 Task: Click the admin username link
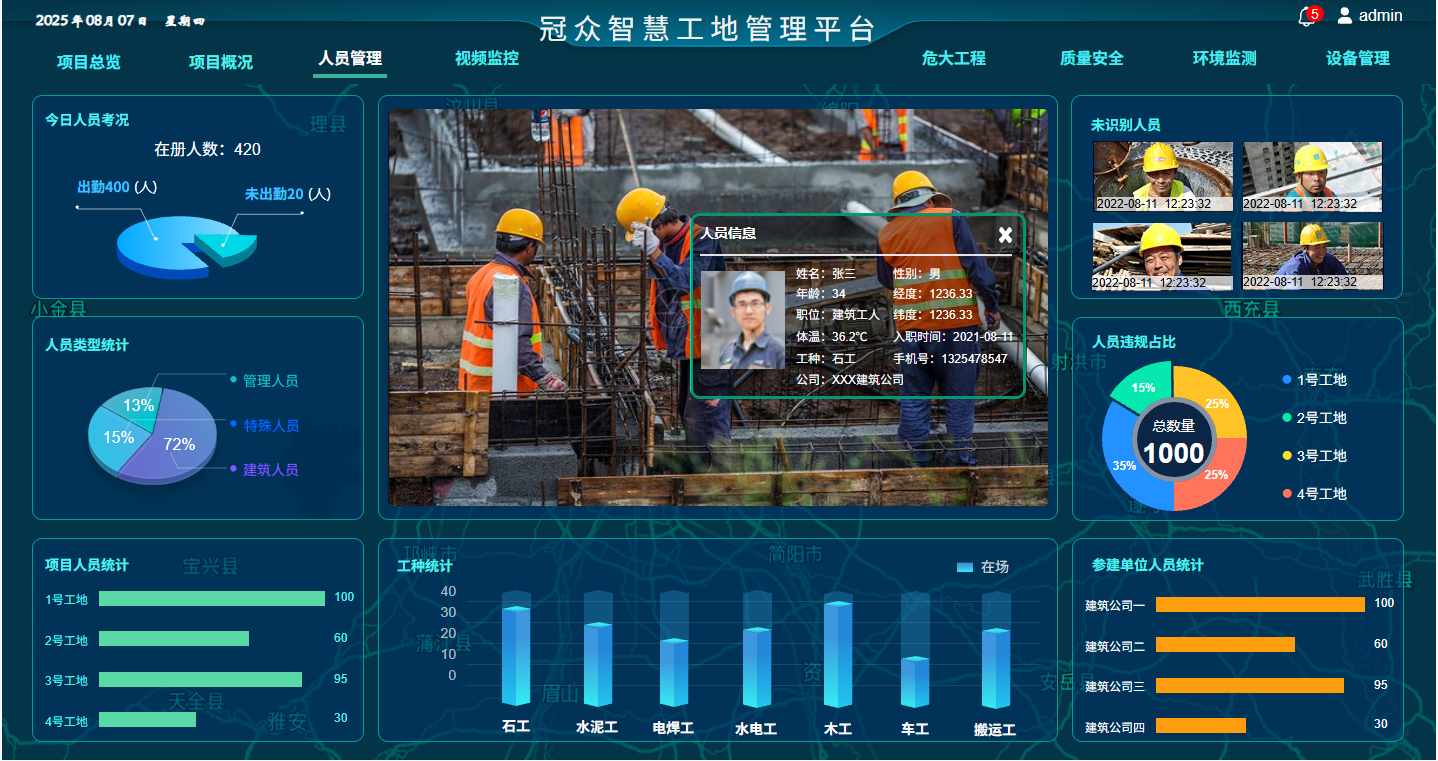tap(1380, 16)
